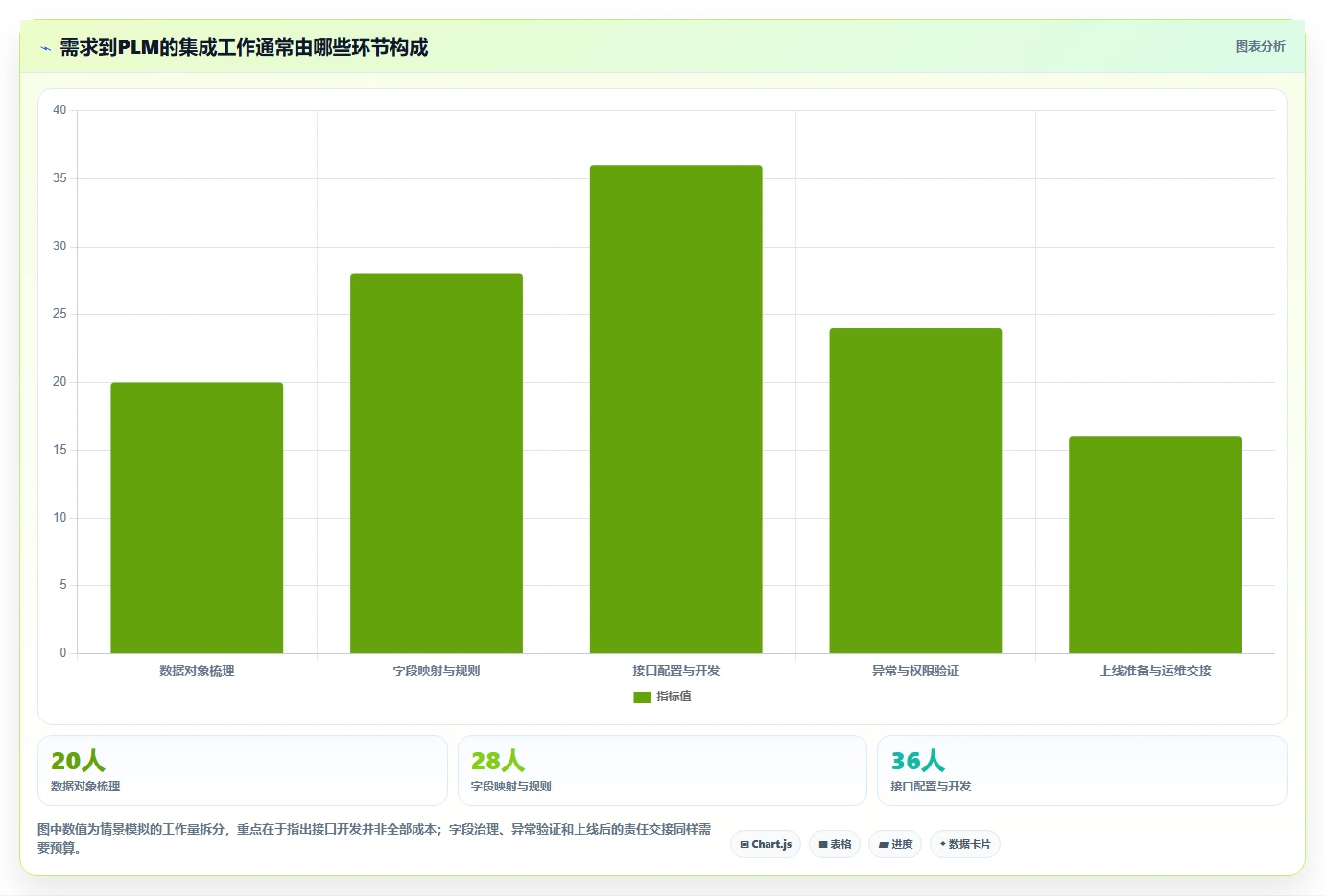Click the 数据卡片 tag chip
Viewport: 1325px width, 896px height.
point(965,844)
